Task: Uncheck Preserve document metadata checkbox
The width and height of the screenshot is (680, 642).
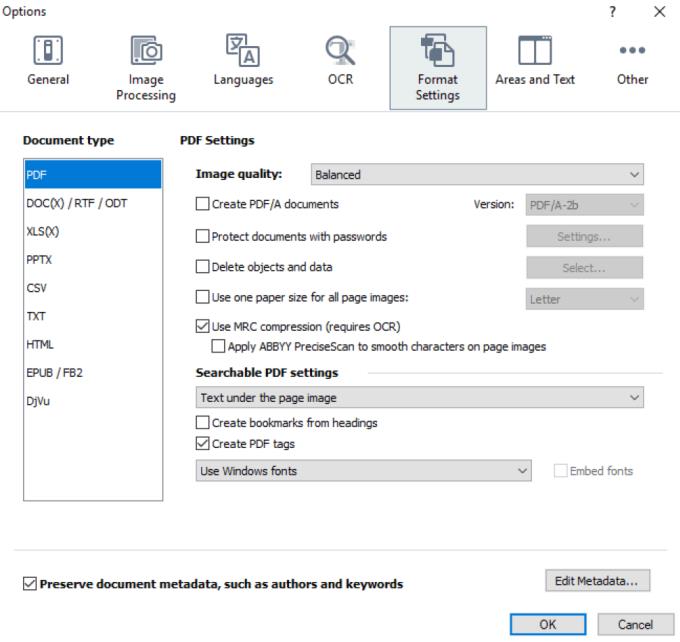Action: 28,584
